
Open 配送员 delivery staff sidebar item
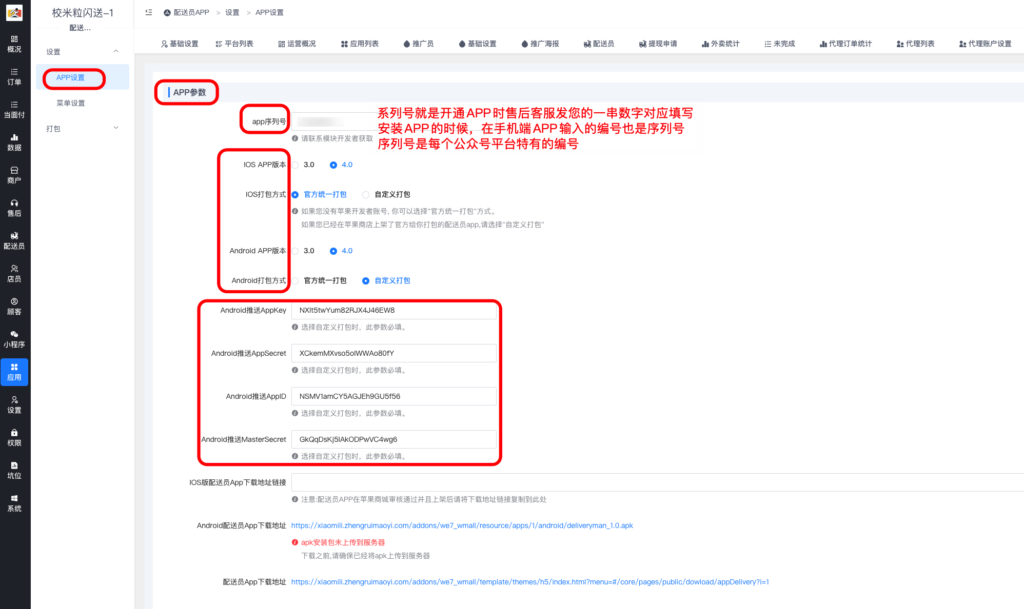coord(14,240)
